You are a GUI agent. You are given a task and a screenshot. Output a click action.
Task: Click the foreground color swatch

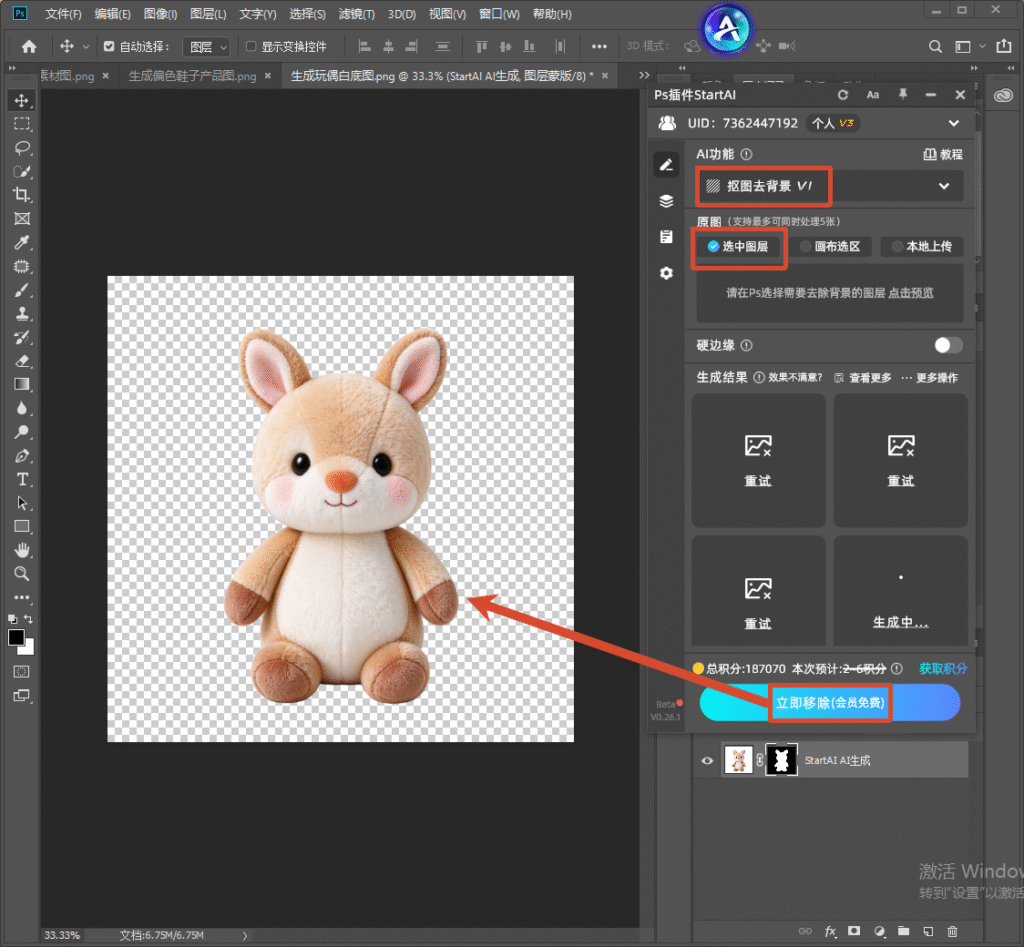coord(16,637)
